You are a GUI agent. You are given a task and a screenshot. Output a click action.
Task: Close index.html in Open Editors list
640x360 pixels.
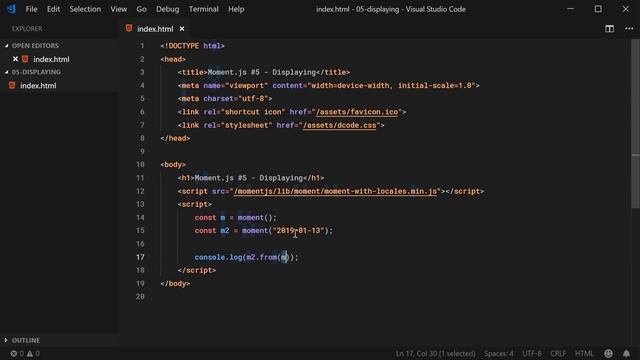(x=16, y=59)
